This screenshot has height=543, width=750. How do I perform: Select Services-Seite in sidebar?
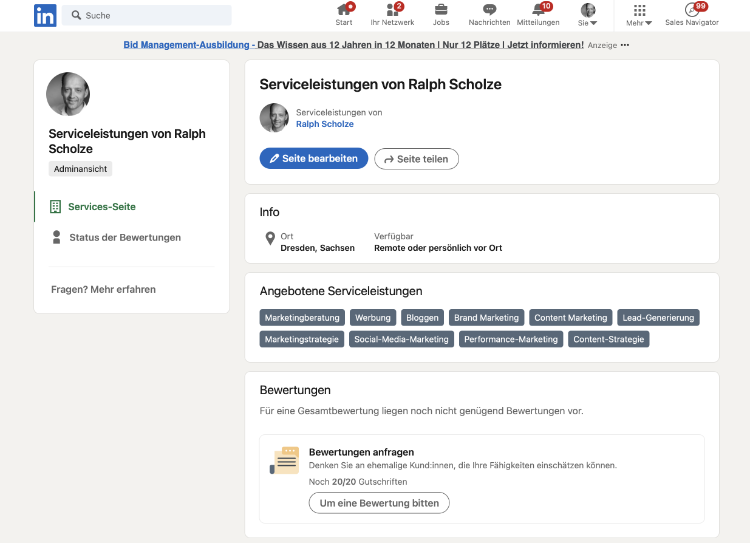click(101, 207)
